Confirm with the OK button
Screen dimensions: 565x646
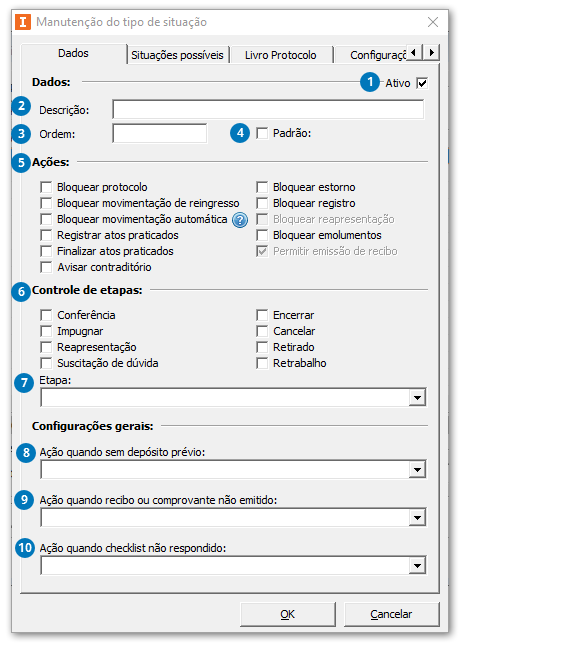(x=288, y=614)
